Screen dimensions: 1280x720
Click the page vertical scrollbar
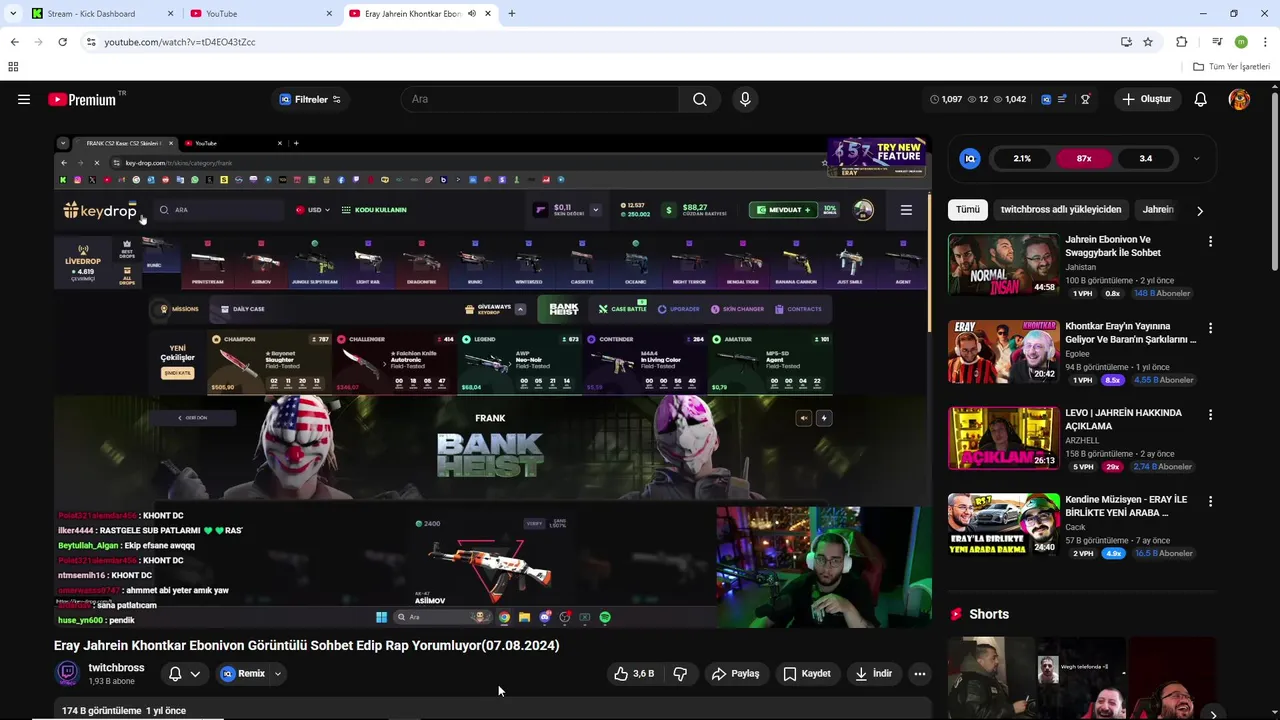tap(1274, 180)
